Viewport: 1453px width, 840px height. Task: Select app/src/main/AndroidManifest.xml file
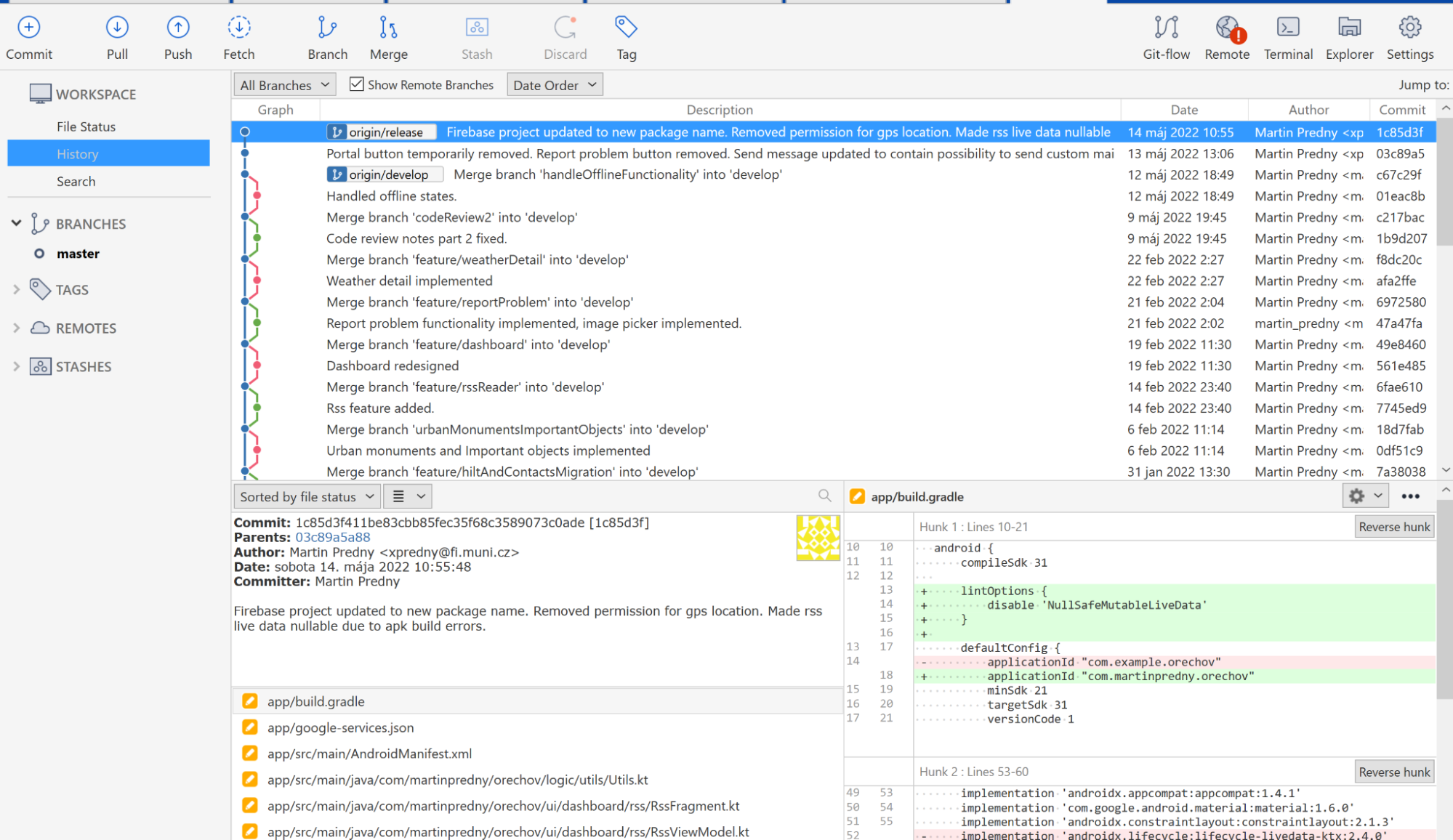click(x=537, y=754)
